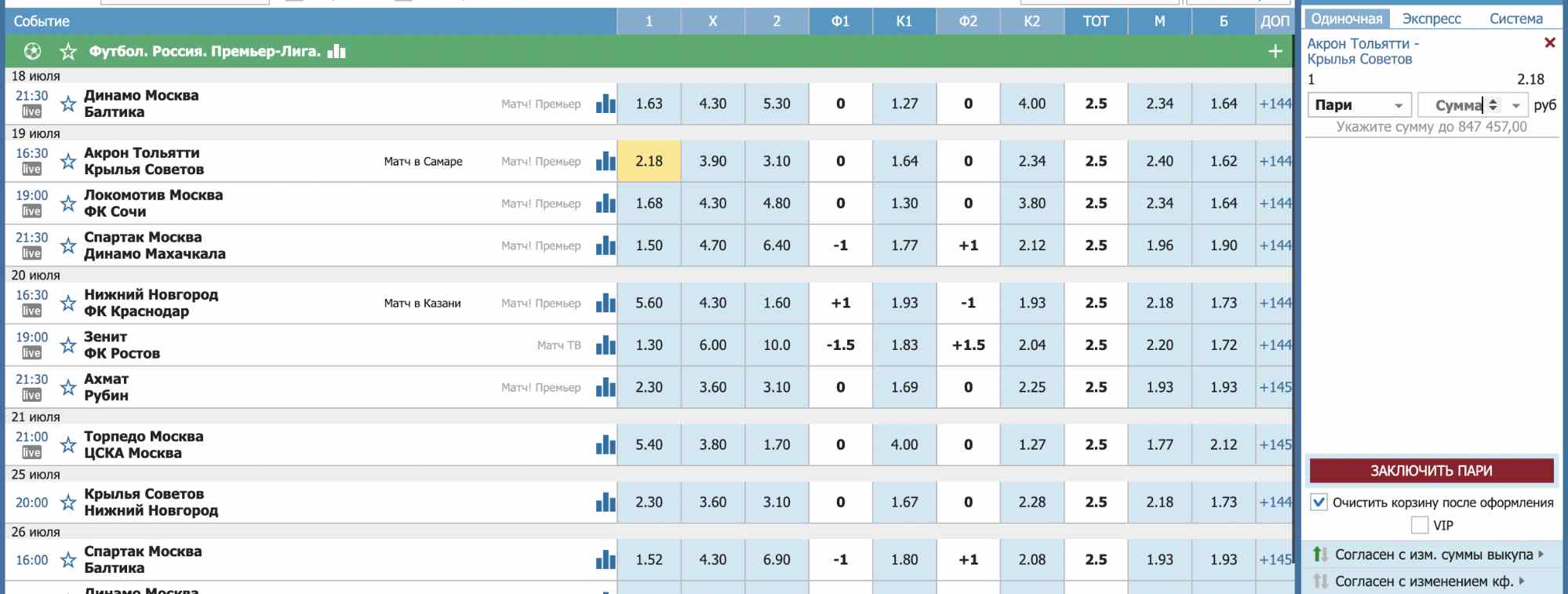Open statistics chart for Зенит – ФК Ростов
Viewport: 1568px width, 594px height.
605,345
